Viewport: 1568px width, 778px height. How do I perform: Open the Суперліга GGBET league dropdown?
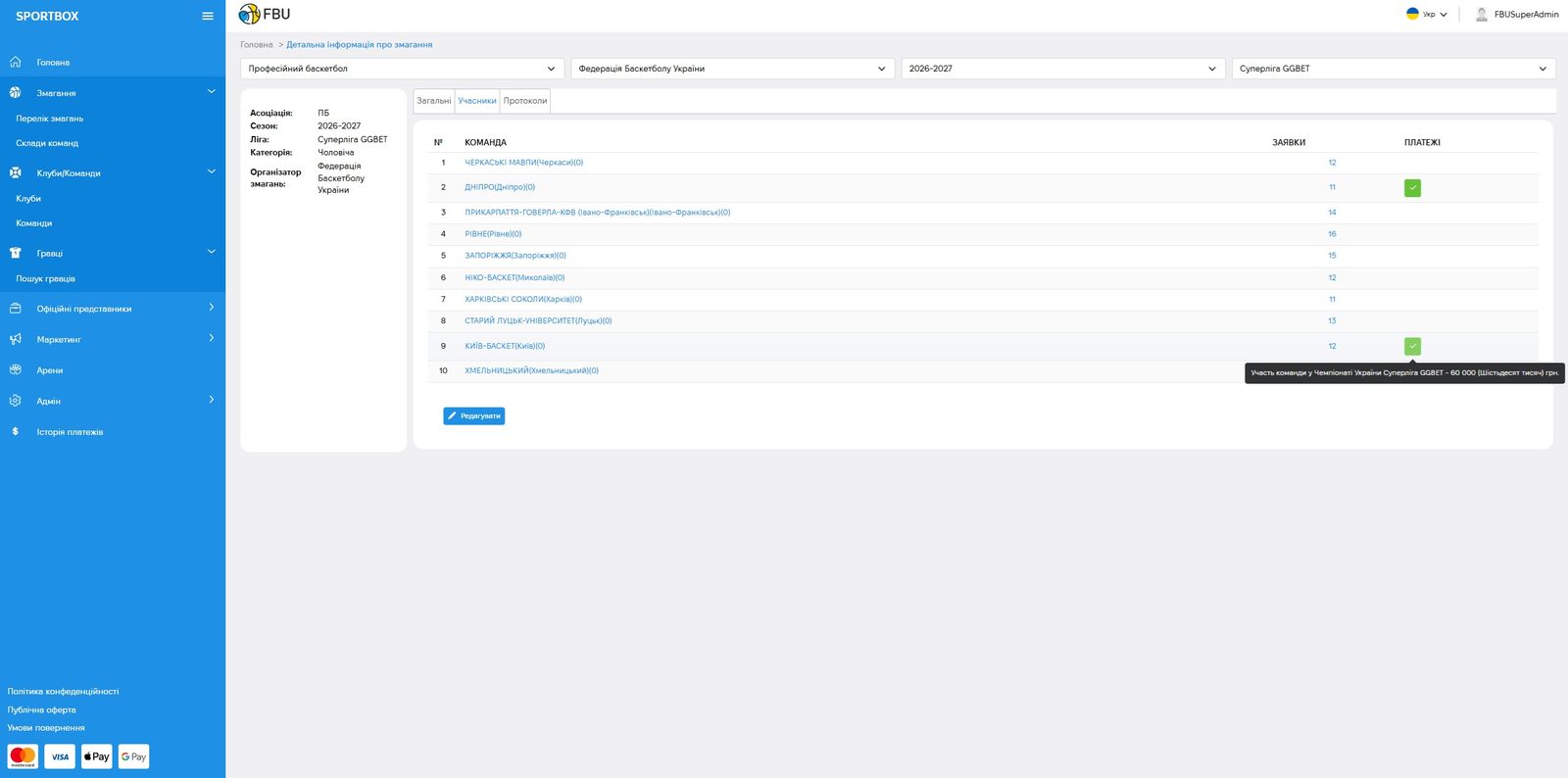[1394, 69]
